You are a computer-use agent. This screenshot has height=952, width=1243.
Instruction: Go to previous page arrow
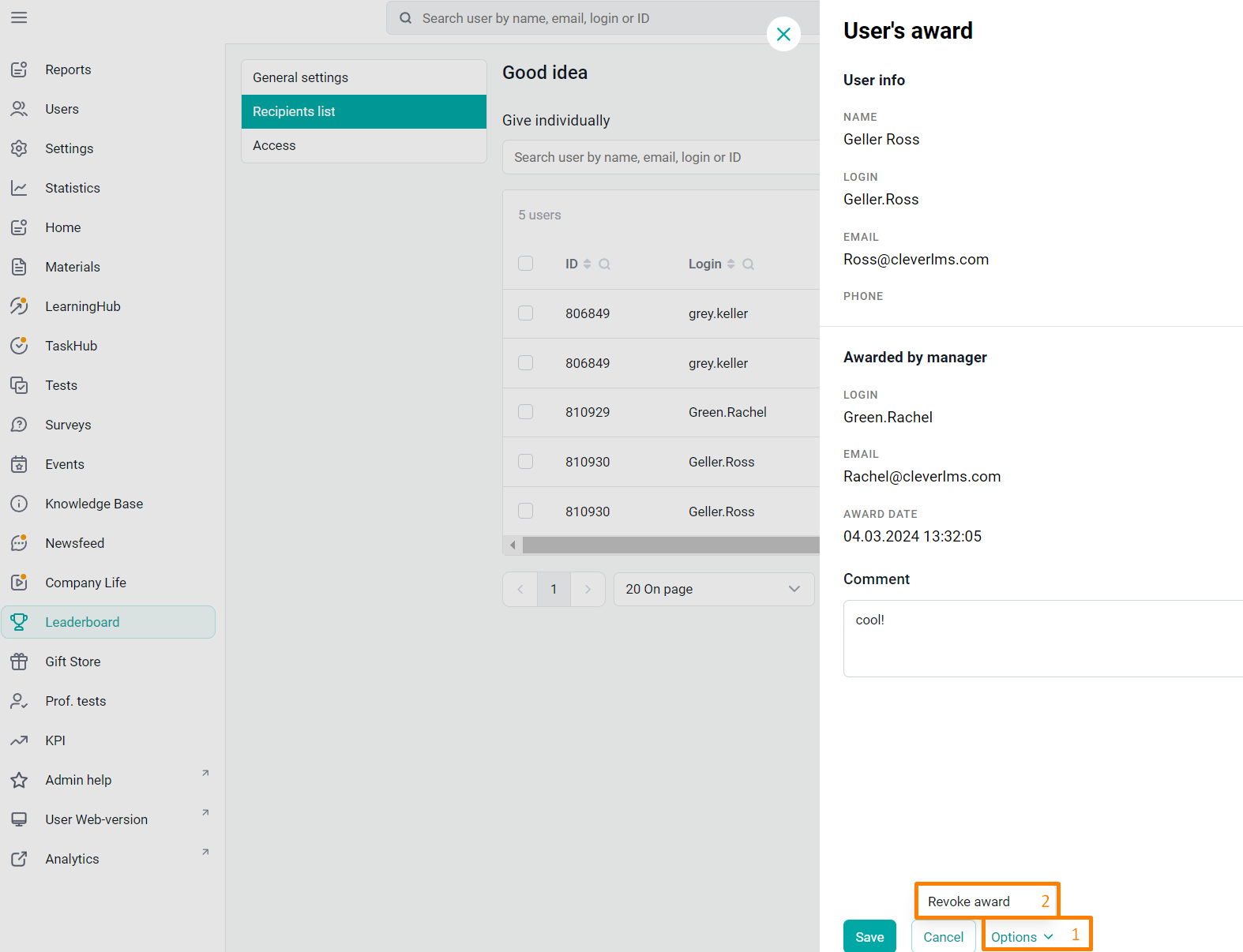pos(520,589)
